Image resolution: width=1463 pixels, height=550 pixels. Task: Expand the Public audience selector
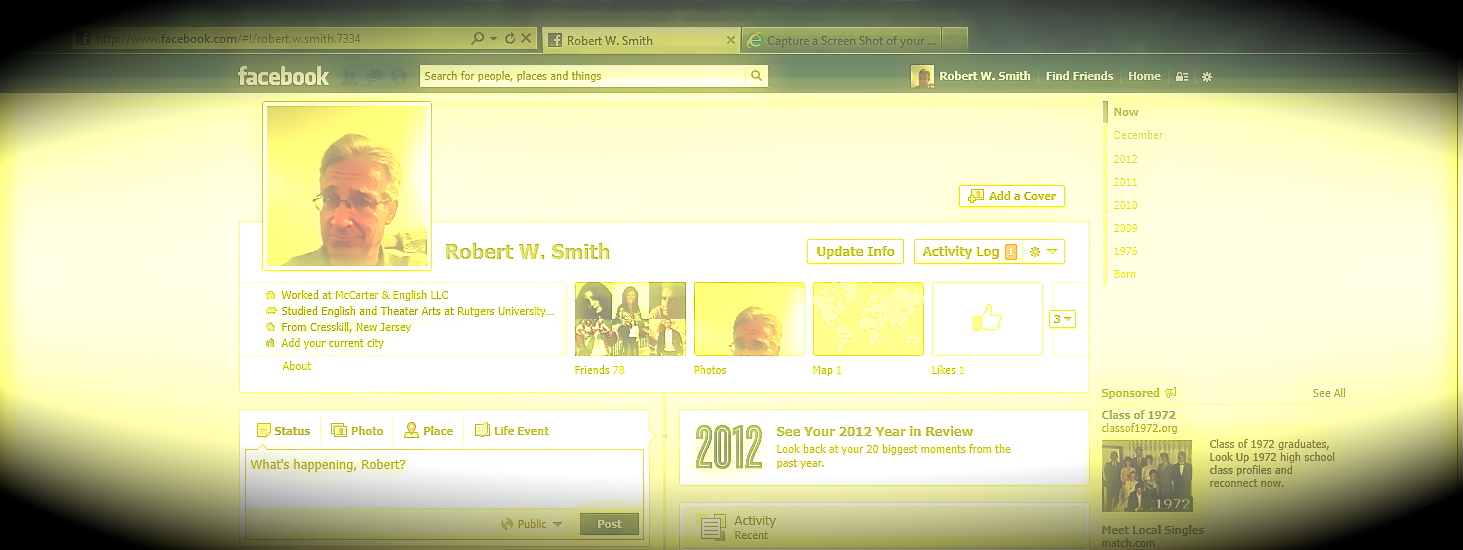[x=532, y=524]
